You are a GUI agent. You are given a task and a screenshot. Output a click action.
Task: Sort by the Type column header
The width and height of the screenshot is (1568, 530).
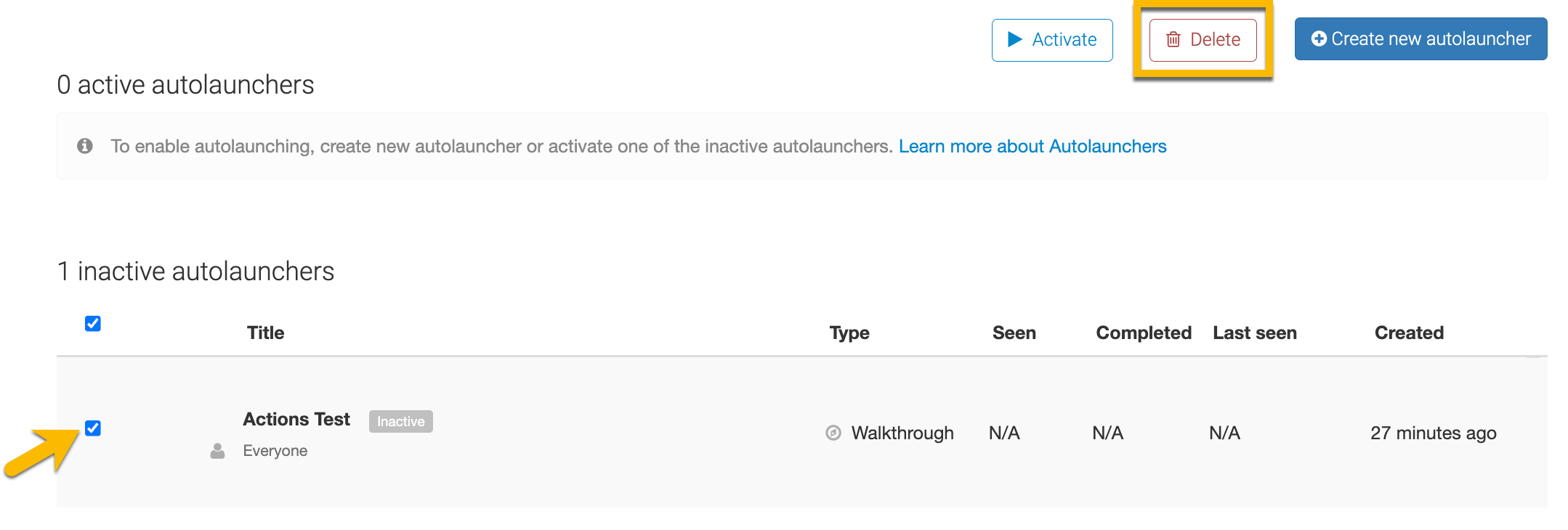[x=849, y=333]
